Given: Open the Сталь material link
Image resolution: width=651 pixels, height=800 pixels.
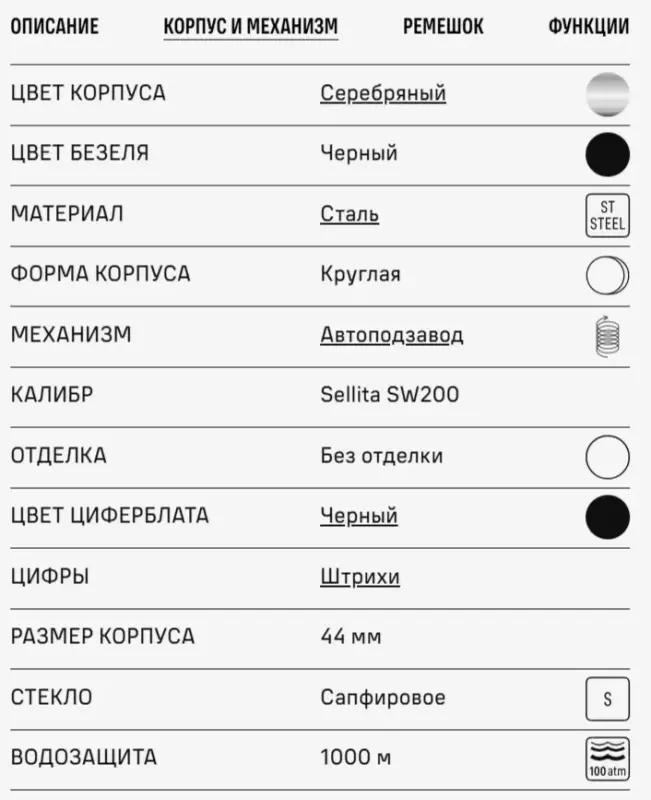Looking at the screenshot, I should 350,214.
